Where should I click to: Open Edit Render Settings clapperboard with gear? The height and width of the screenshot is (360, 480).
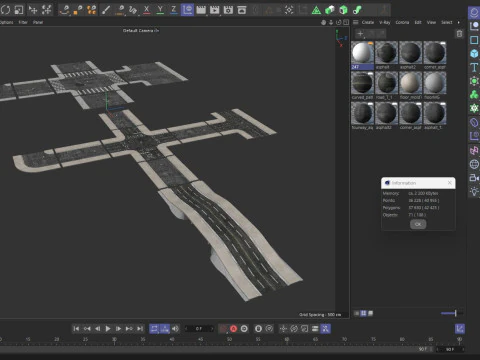pyautogui.click(x=228, y=10)
